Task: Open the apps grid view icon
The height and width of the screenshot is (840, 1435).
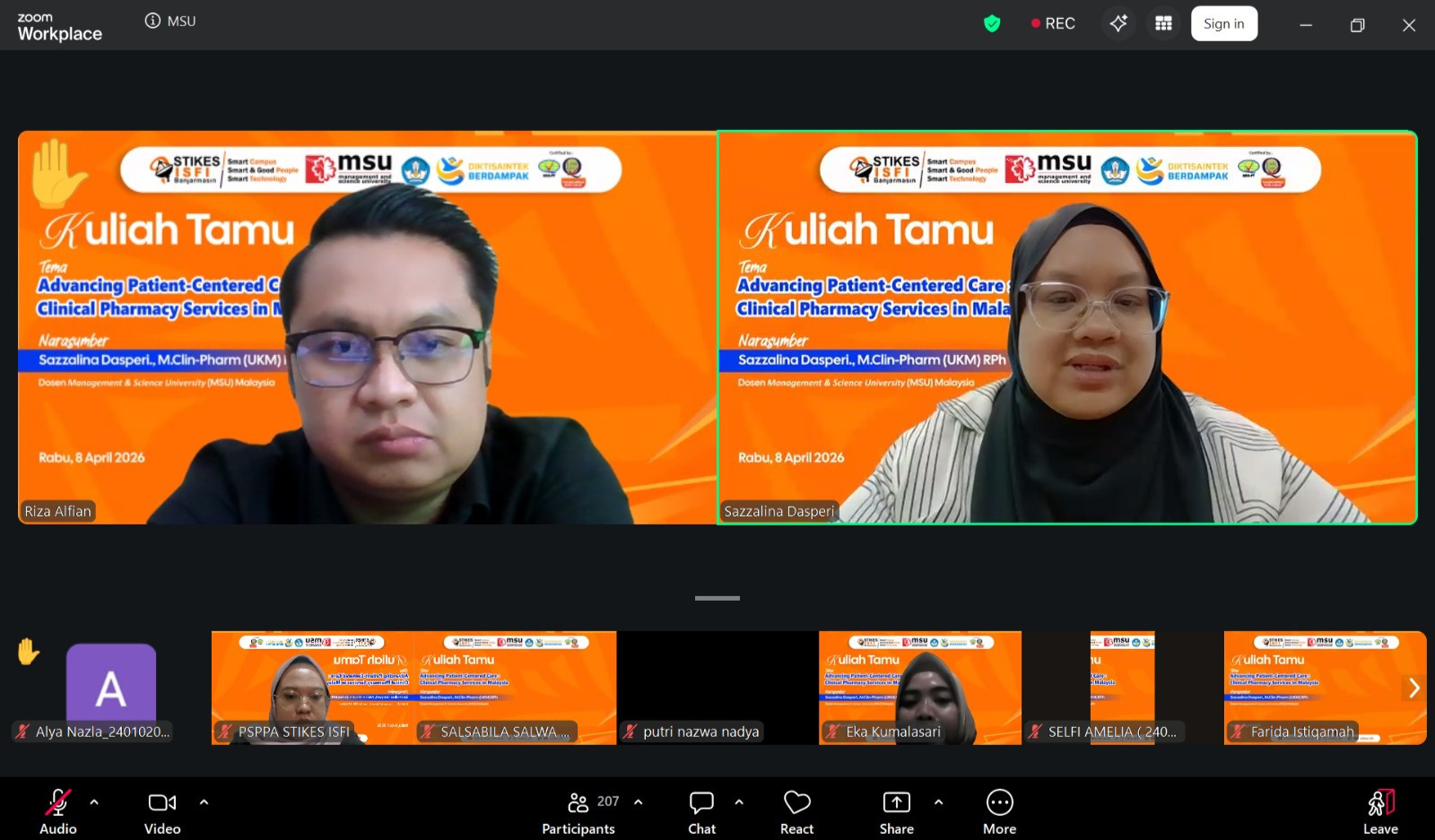Action: click(1163, 23)
